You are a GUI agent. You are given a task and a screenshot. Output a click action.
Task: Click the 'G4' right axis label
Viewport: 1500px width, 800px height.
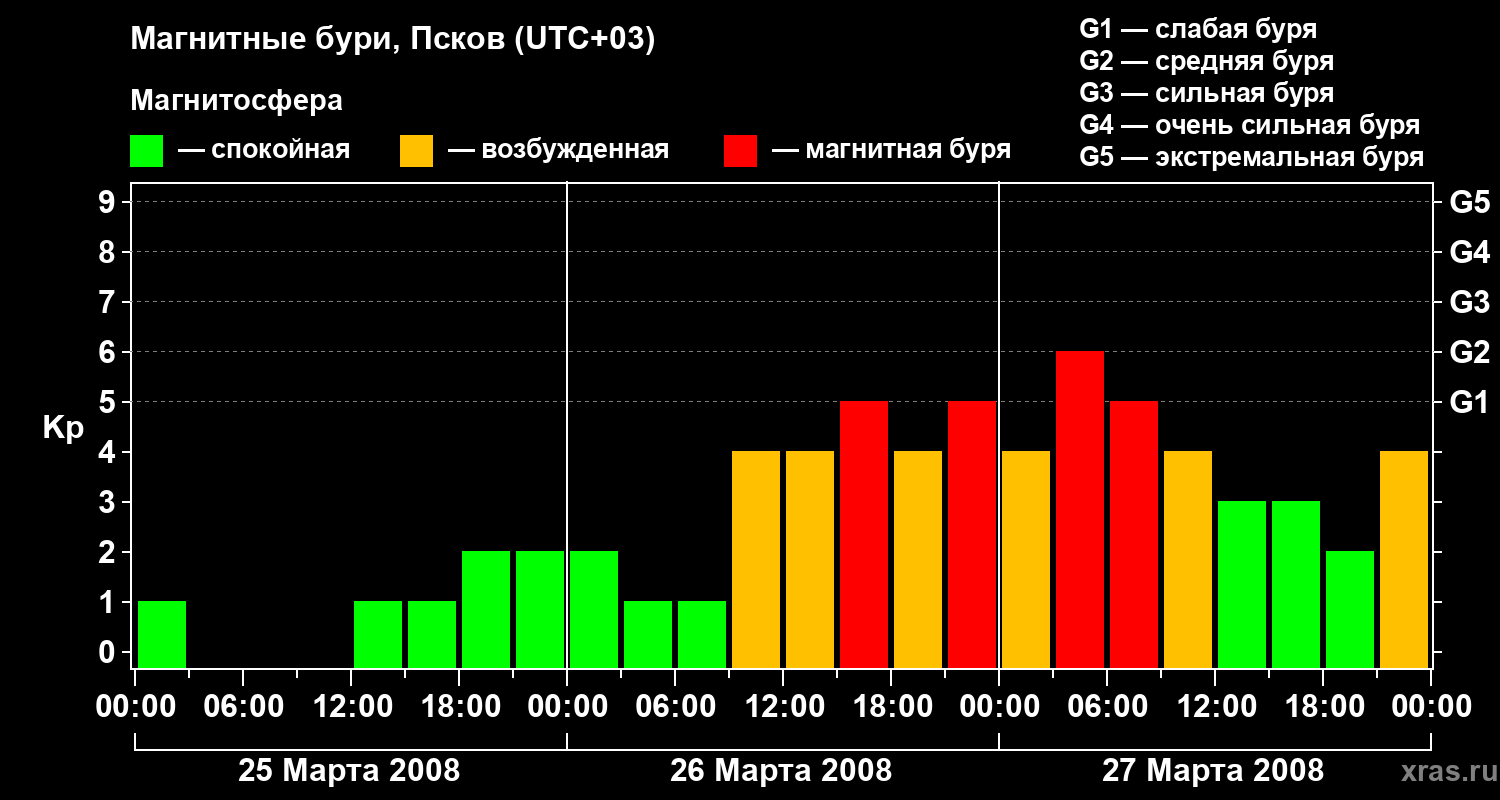coord(1469,252)
